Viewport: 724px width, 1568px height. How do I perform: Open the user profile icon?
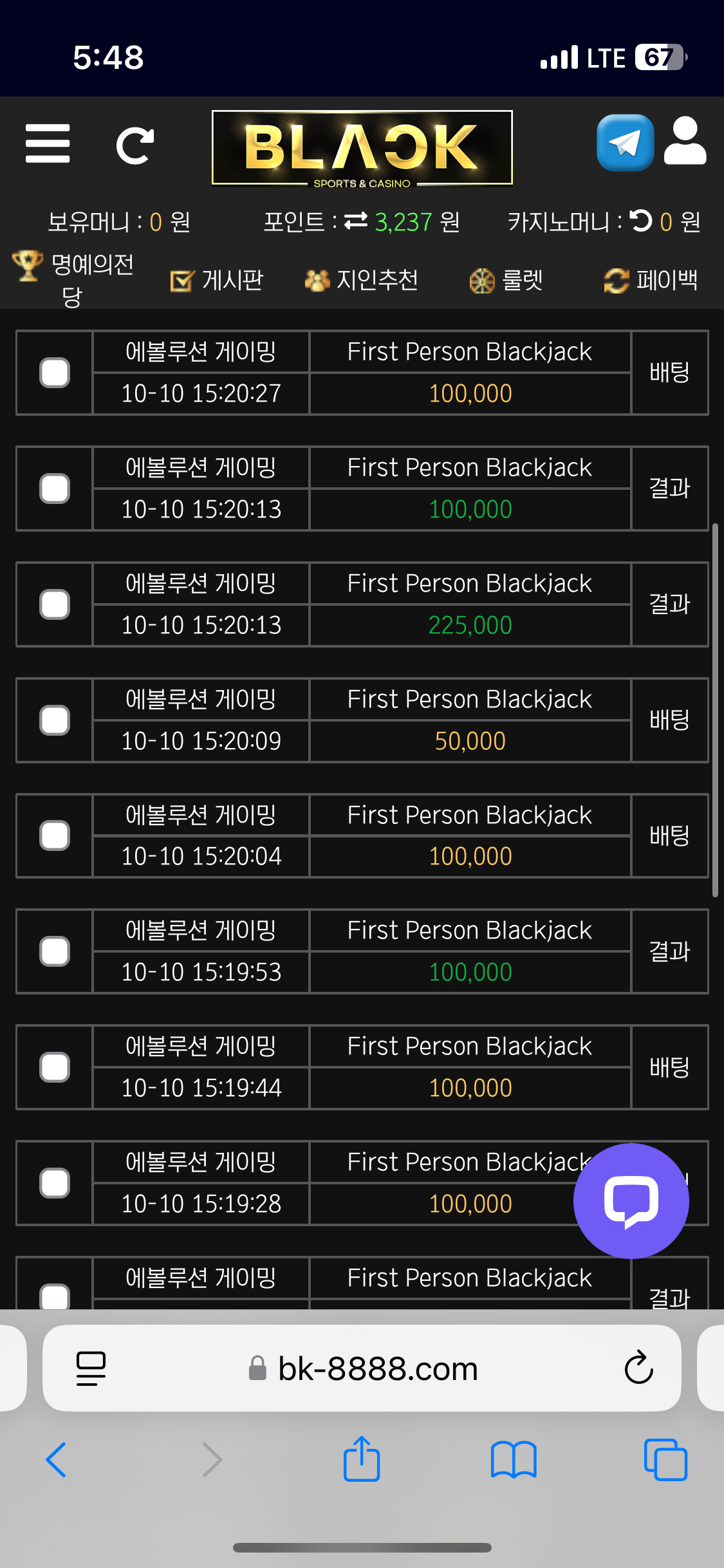pos(685,141)
